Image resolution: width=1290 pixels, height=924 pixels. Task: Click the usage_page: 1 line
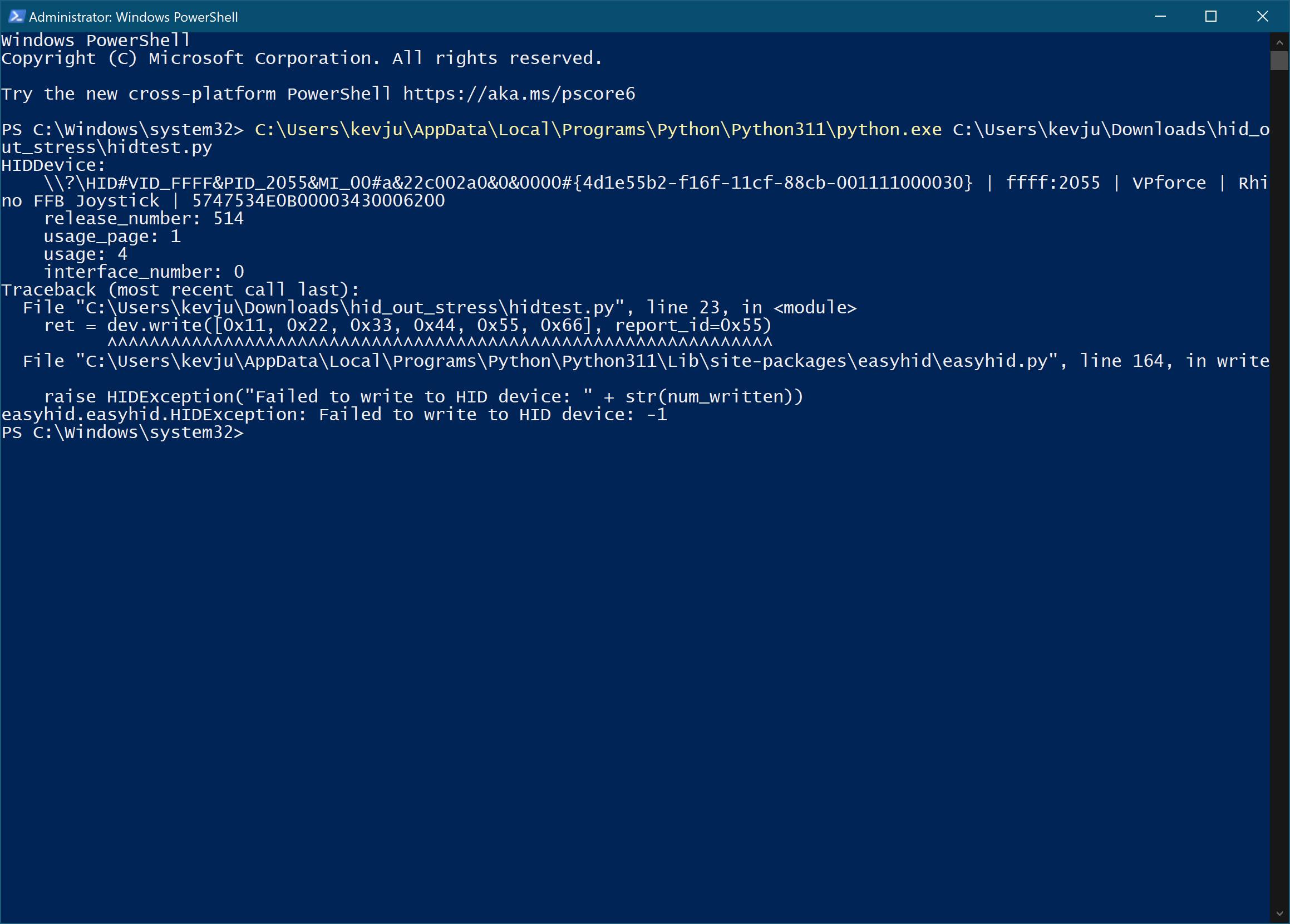[112, 237]
